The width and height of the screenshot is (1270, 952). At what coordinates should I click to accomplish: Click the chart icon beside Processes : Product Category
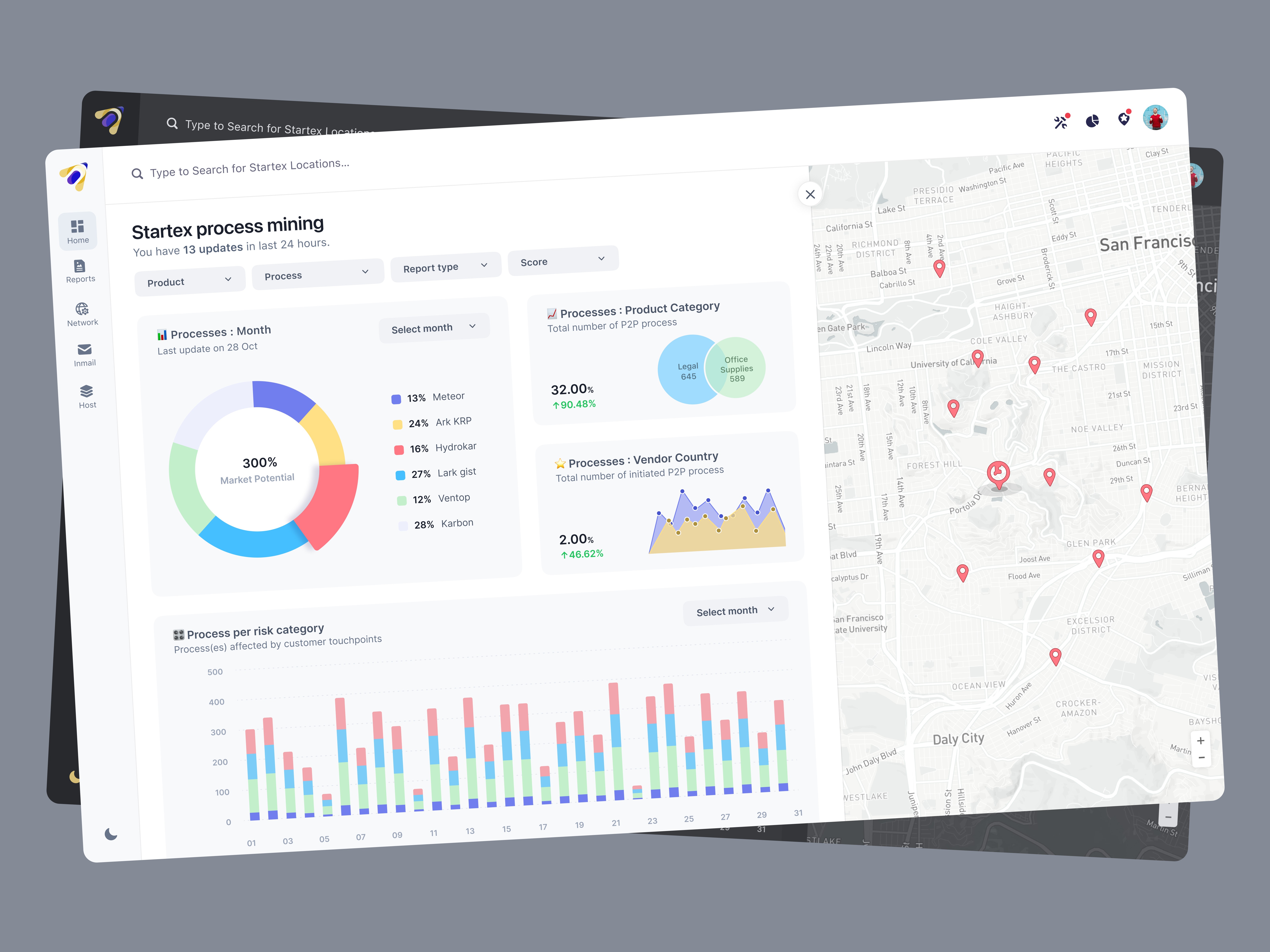[552, 314]
